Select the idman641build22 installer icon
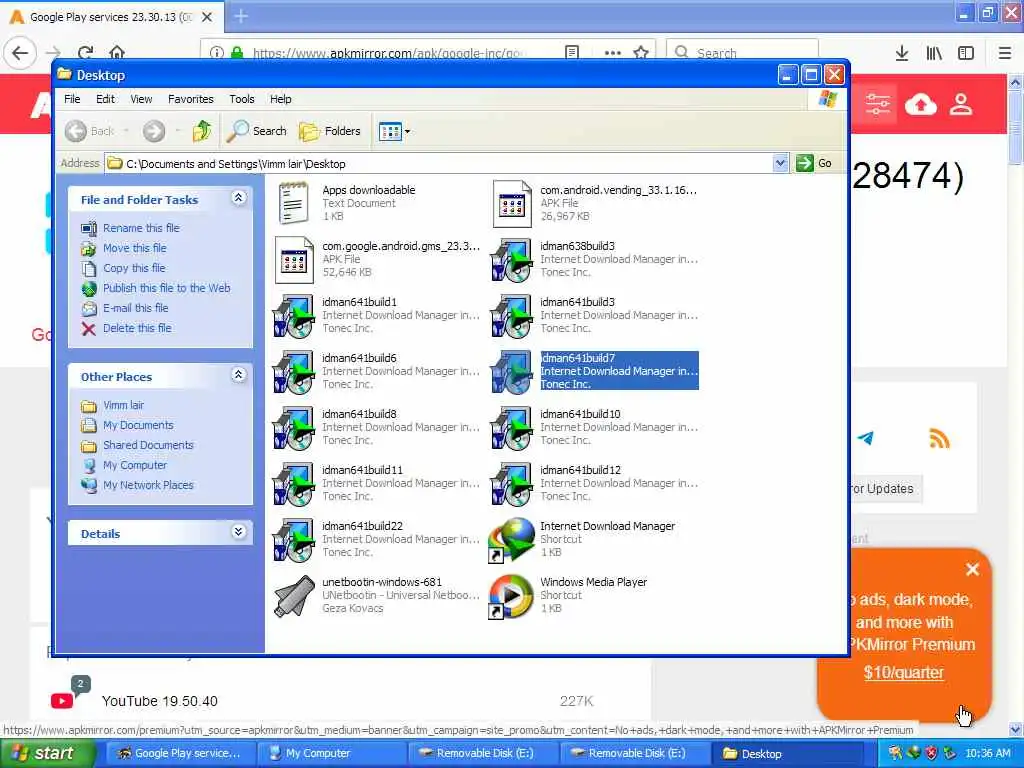This screenshot has height=768, width=1024. pos(293,541)
